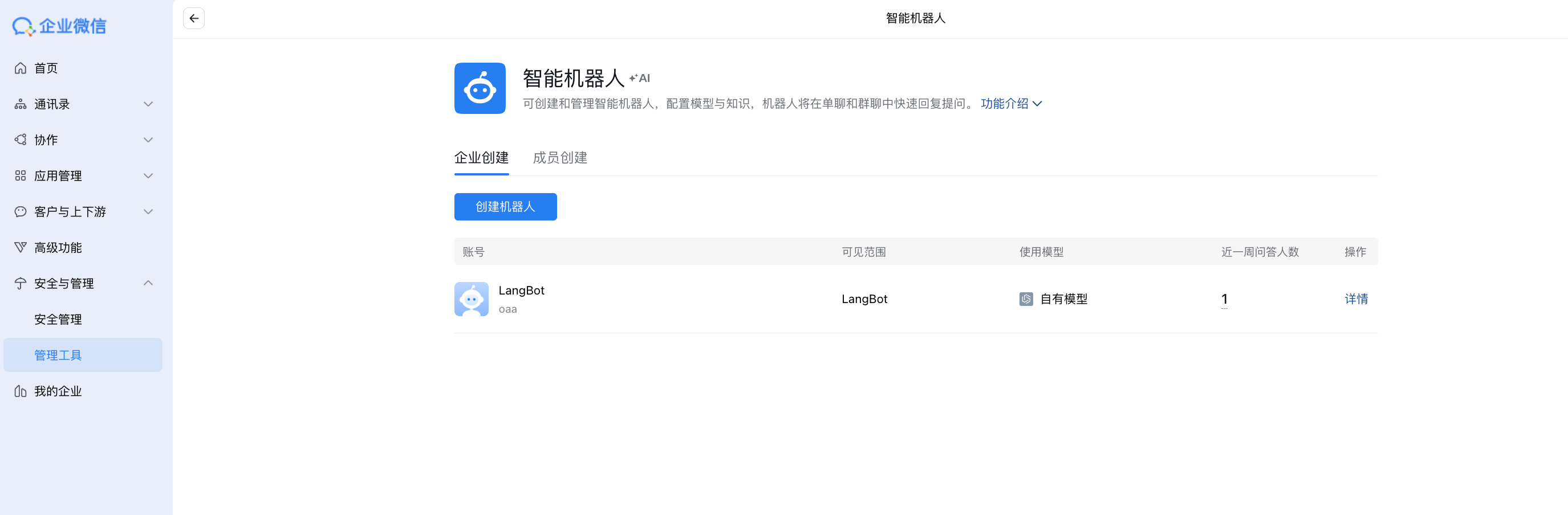Image resolution: width=1568 pixels, height=515 pixels.
Task: Click the 我的企业 company icon
Action: (x=20, y=391)
